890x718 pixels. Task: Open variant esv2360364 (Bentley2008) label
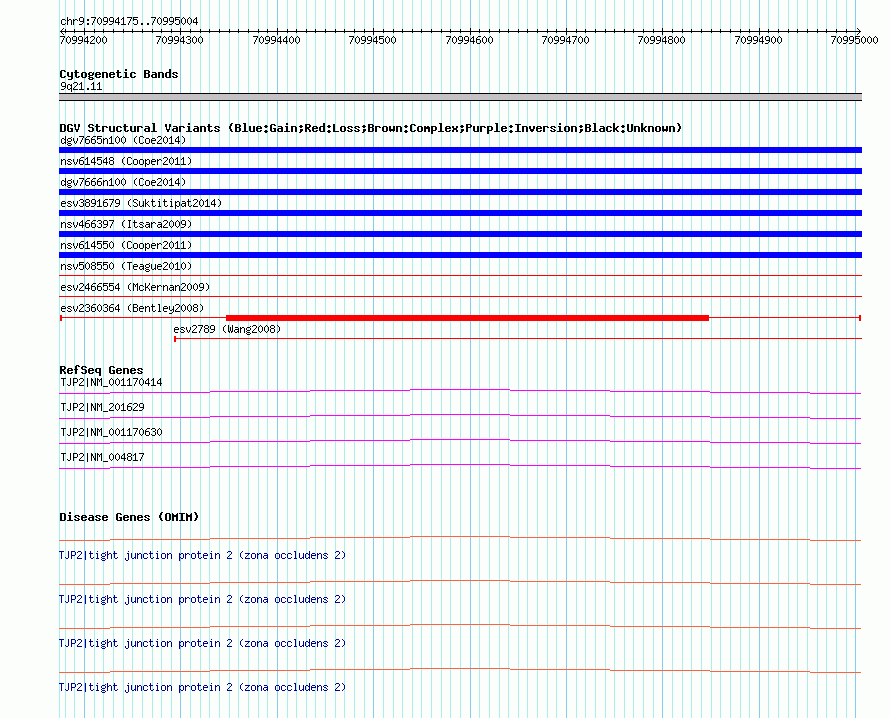(132, 308)
